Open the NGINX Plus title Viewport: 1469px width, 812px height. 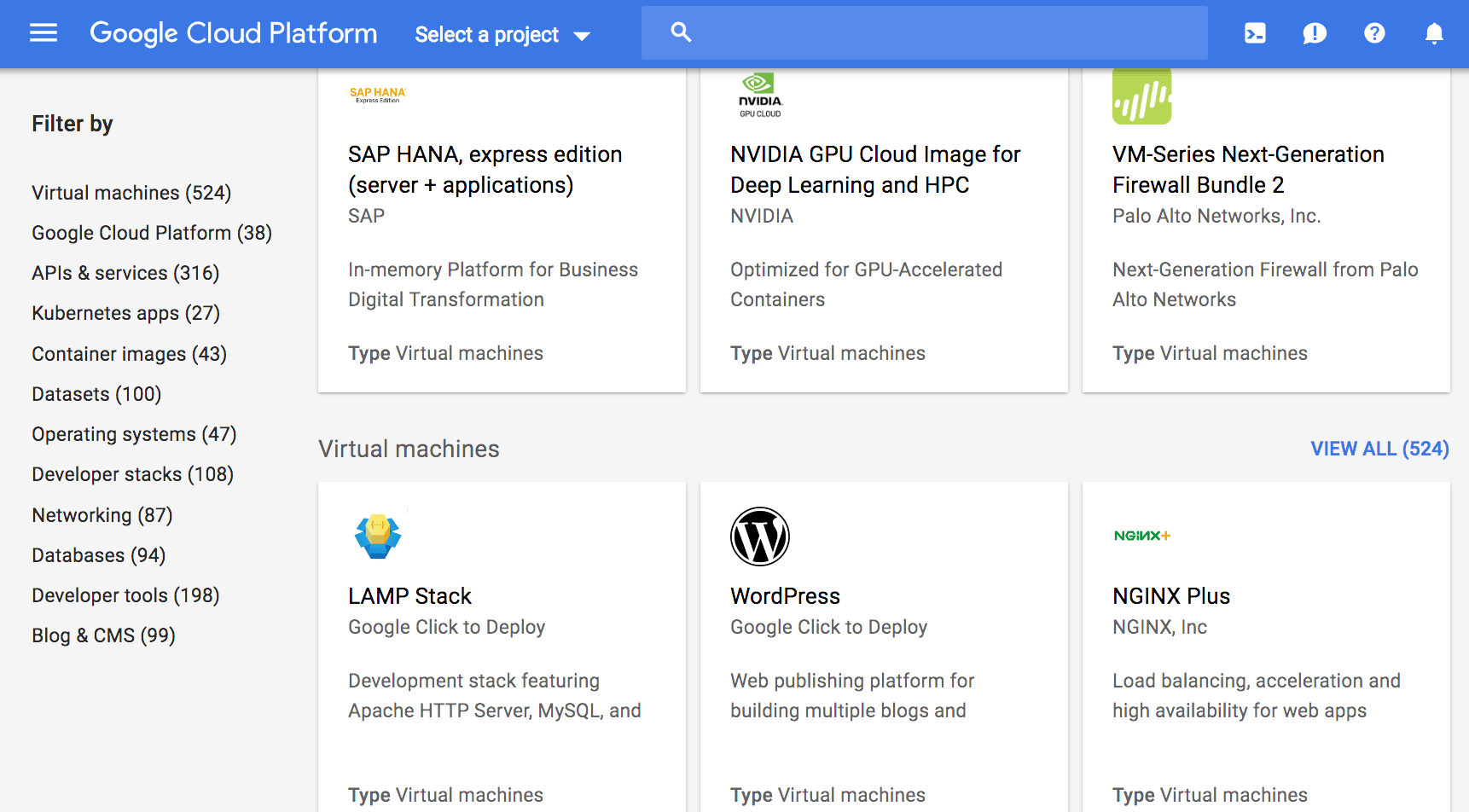(1171, 596)
